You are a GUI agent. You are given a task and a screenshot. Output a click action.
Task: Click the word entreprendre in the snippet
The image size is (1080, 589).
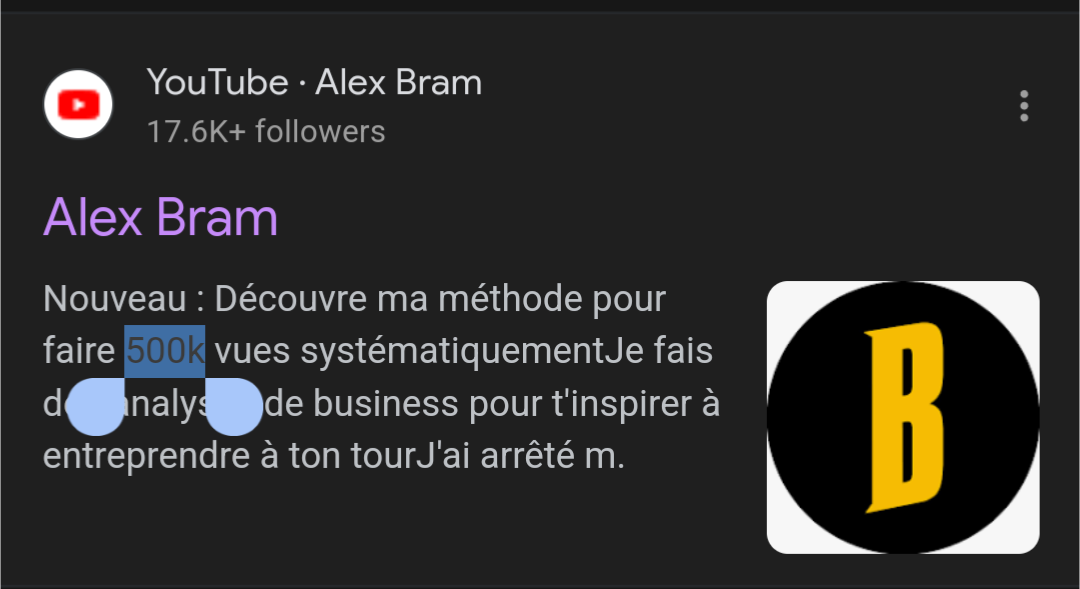click(146, 457)
